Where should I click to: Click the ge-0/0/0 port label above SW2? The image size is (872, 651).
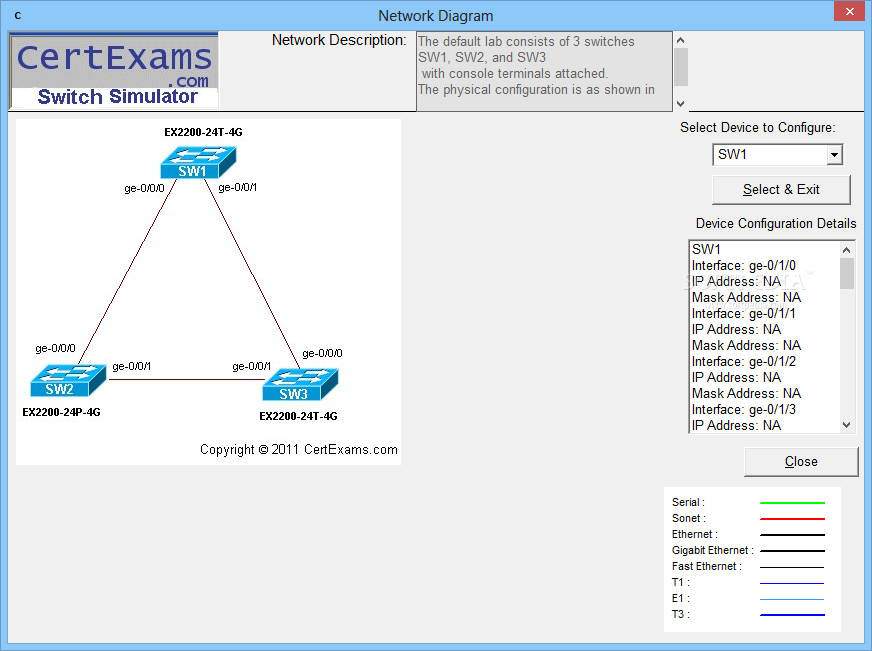point(55,349)
